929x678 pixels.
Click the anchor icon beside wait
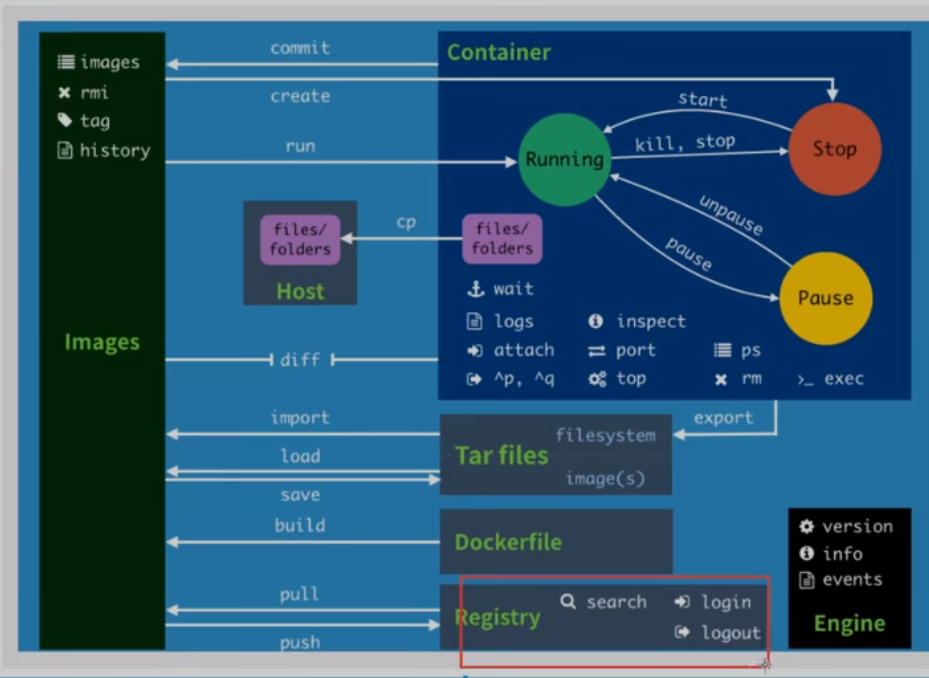pos(476,289)
